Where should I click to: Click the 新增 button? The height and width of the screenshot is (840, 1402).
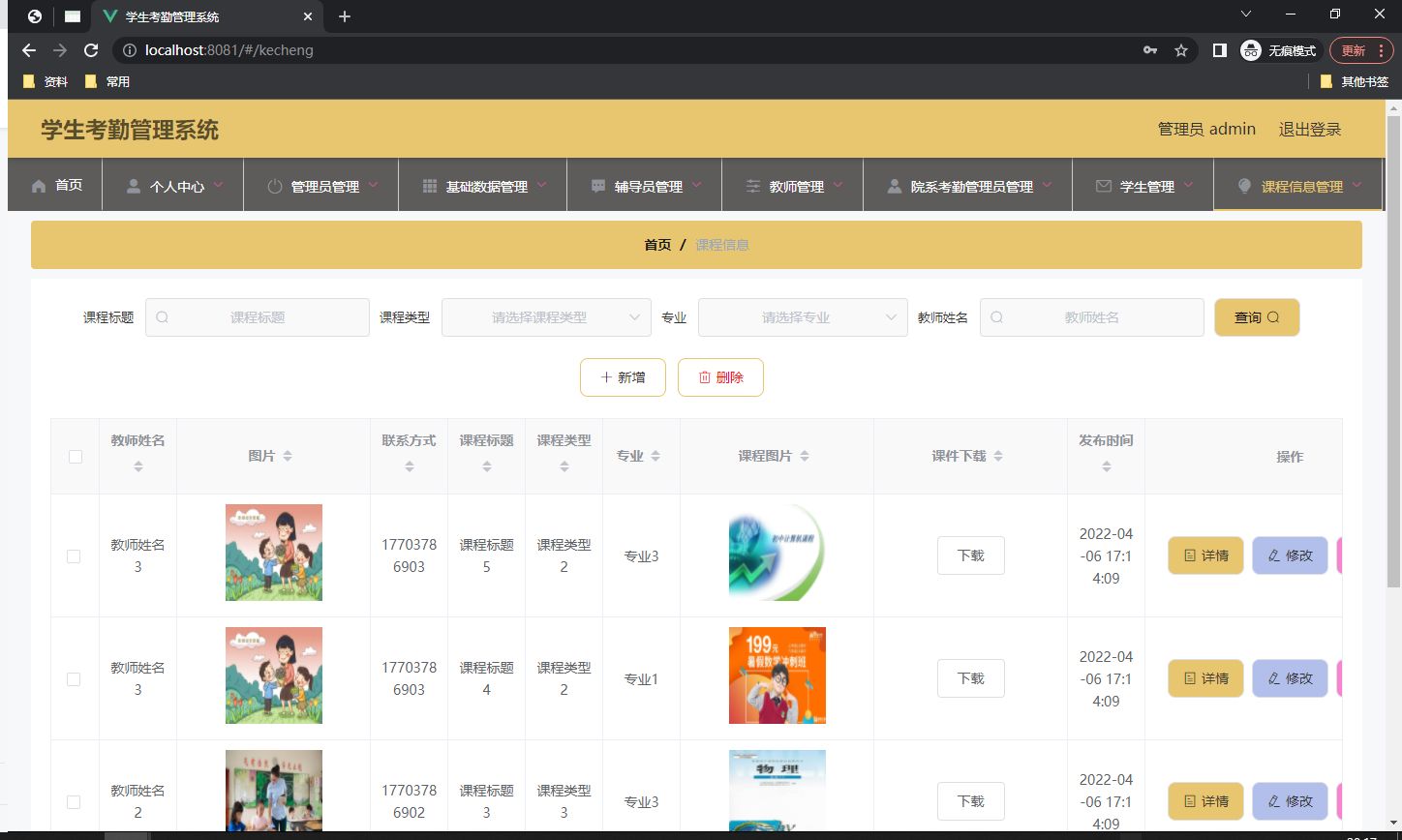pyautogui.click(x=623, y=377)
